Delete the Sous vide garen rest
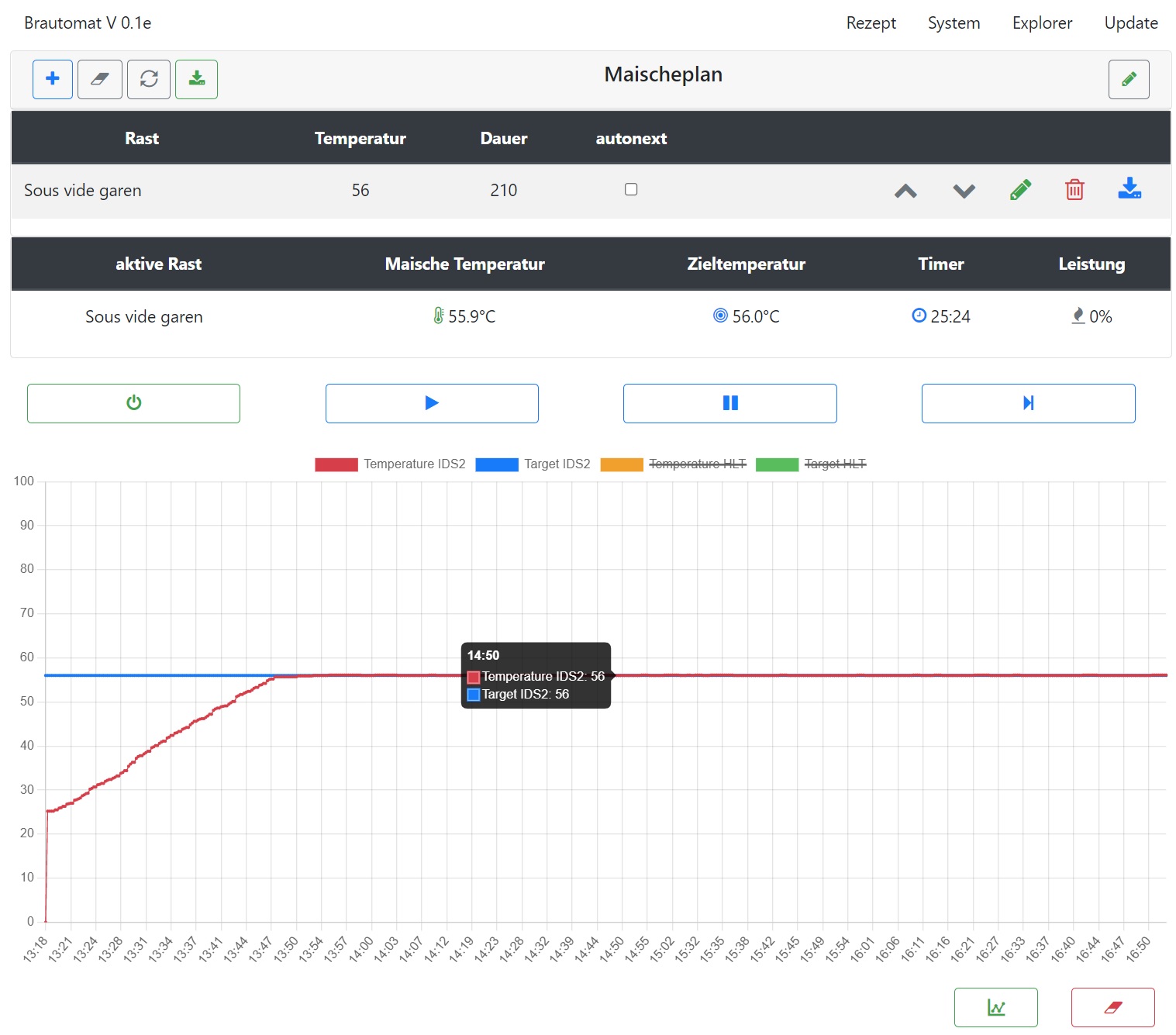The height and width of the screenshot is (1035, 1176). (x=1074, y=190)
